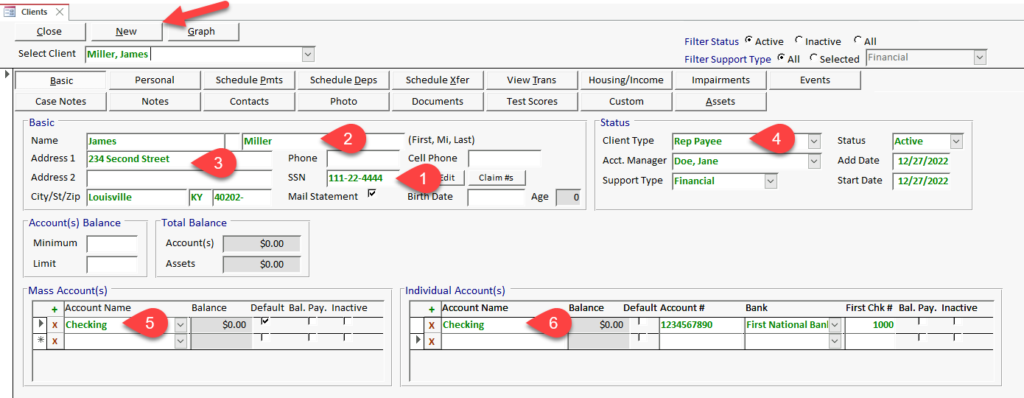Open the Schedule Xfer tab

click(x=438, y=80)
